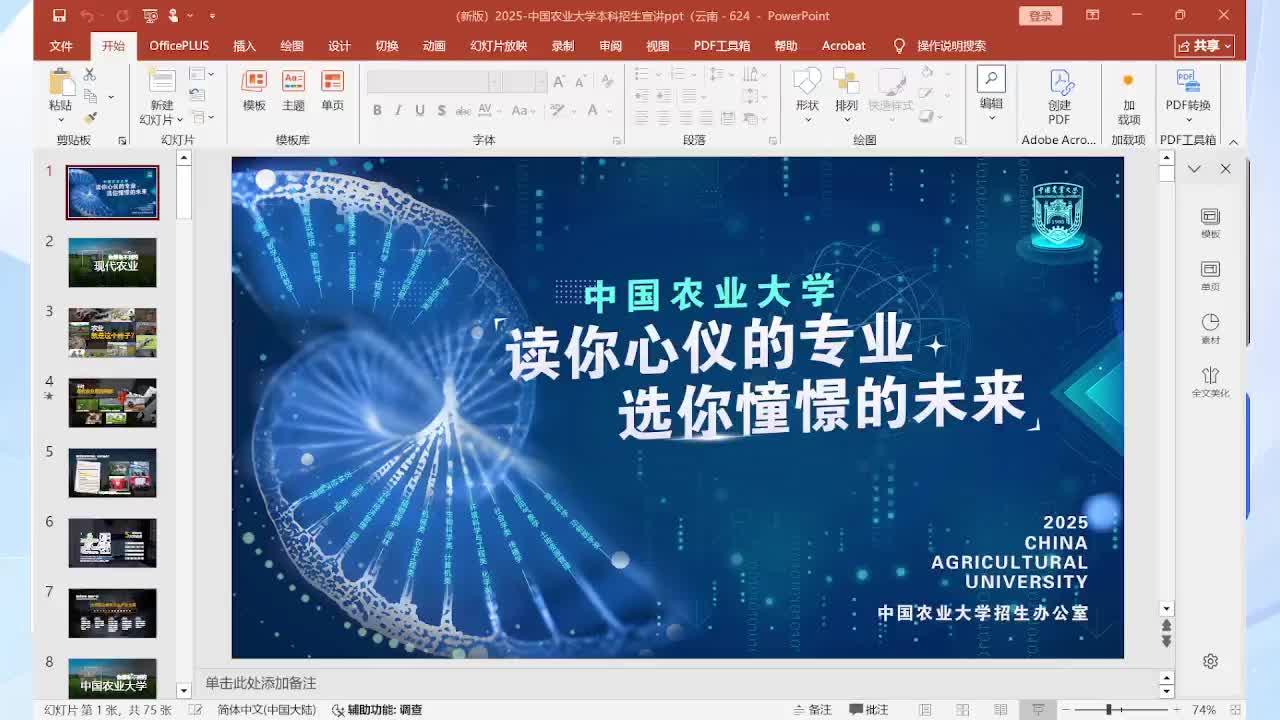Open the 字体 font dialog launcher
Screen dimensions: 1280x720
click(616, 141)
